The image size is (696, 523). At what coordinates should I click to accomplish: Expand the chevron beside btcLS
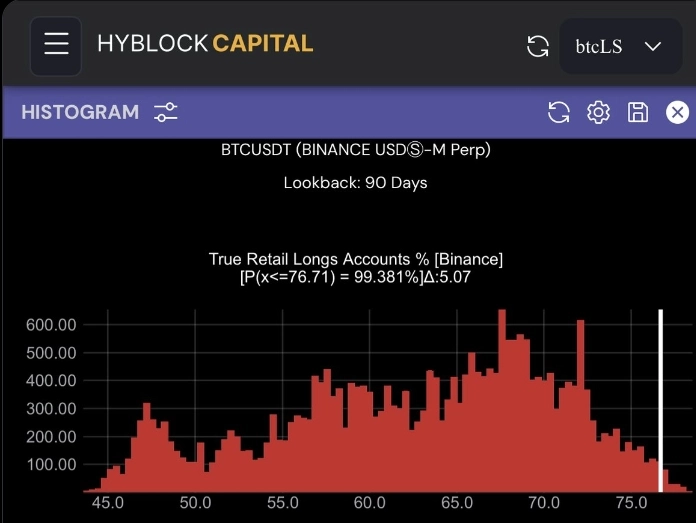click(x=654, y=46)
